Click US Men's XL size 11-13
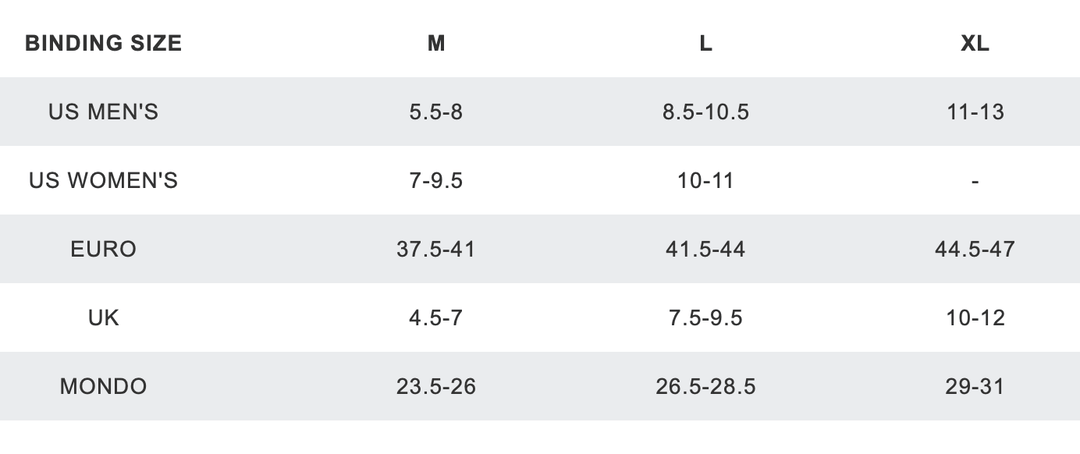Screen dimensions: 1080x454 [974, 112]
